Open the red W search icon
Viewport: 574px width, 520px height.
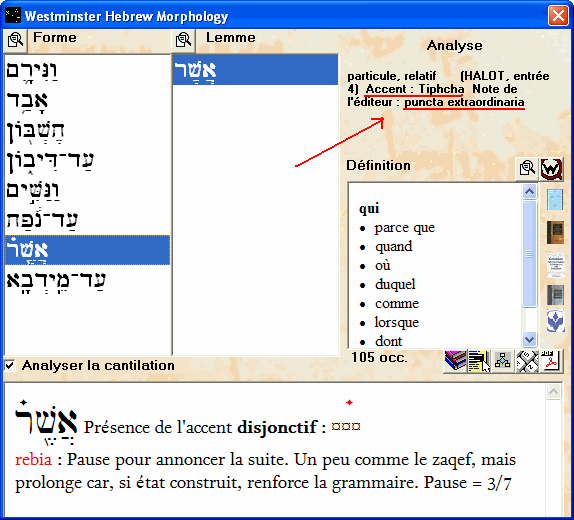[x=552, y=169]
